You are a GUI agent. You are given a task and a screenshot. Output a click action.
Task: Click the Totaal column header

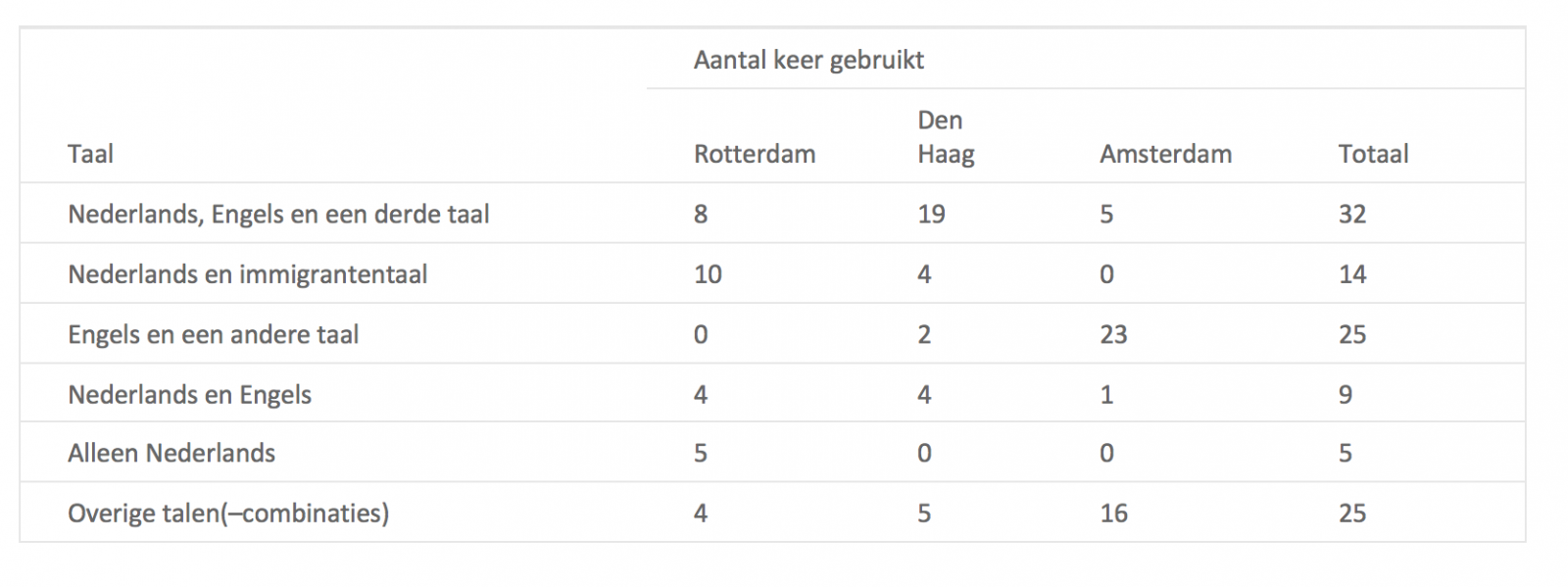point(1373,154)
